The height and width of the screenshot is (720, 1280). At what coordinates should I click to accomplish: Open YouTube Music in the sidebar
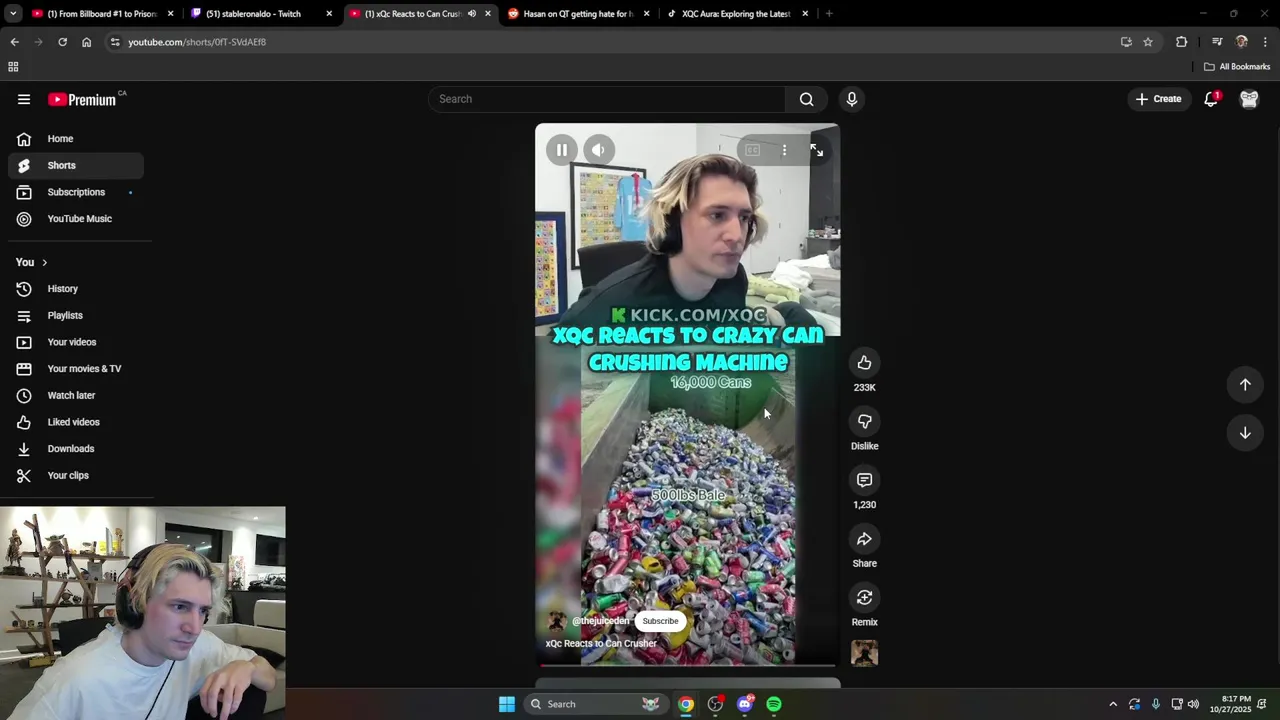click(76, 219)
